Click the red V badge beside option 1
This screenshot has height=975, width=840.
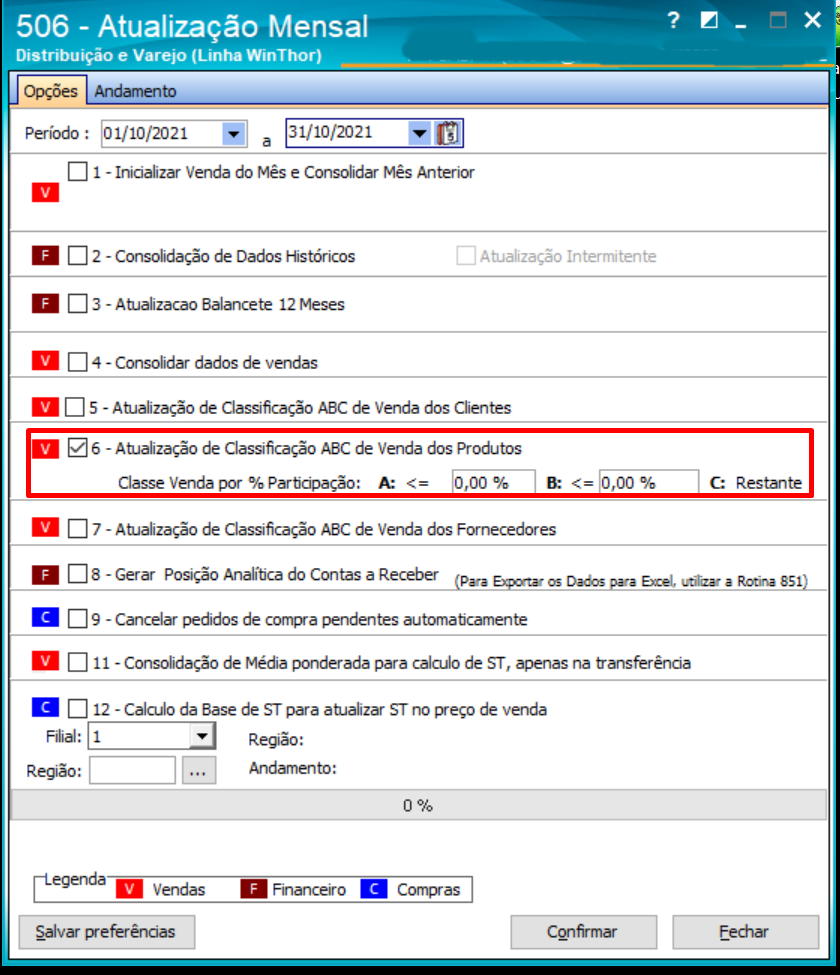[x=45, y=192]
